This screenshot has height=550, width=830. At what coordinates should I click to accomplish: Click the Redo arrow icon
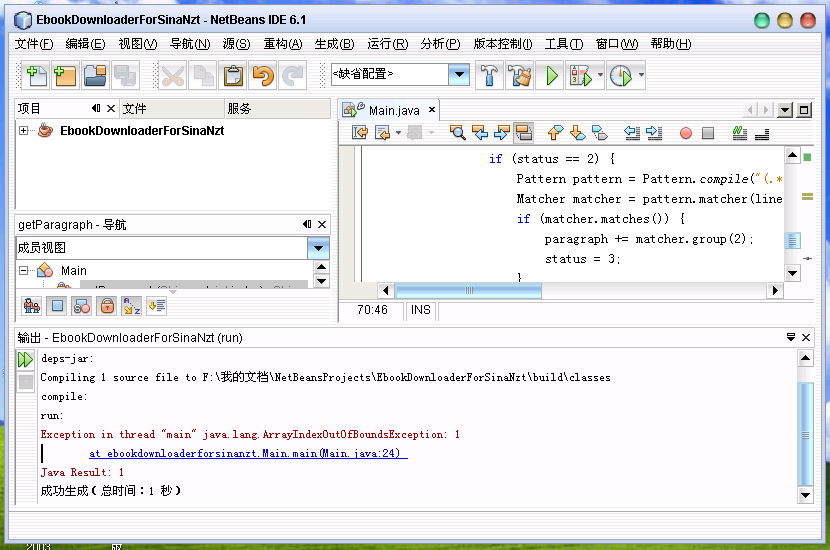click(x=293, y=76)
